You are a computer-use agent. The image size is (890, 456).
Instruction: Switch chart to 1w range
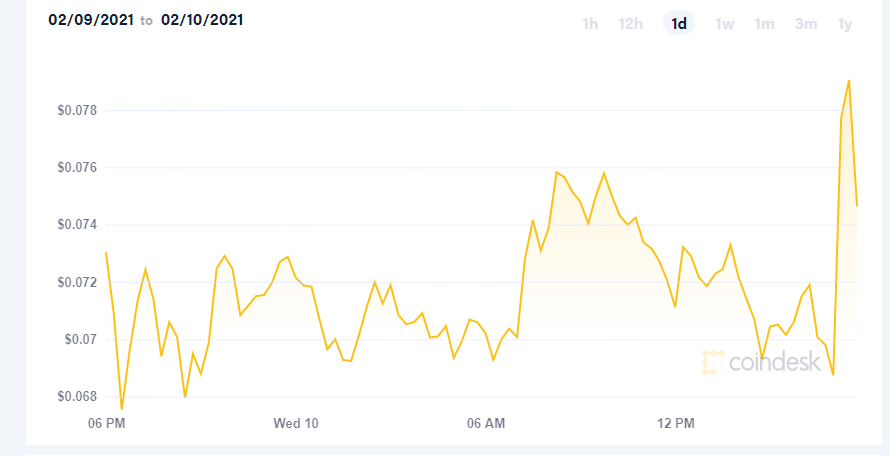[x=724, y=24]
